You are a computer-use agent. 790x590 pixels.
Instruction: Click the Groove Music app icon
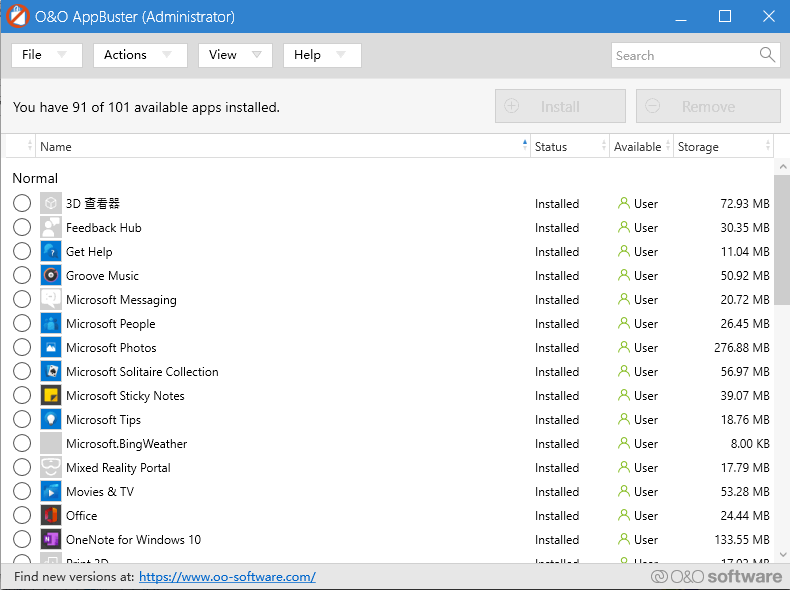coord(51,275)
